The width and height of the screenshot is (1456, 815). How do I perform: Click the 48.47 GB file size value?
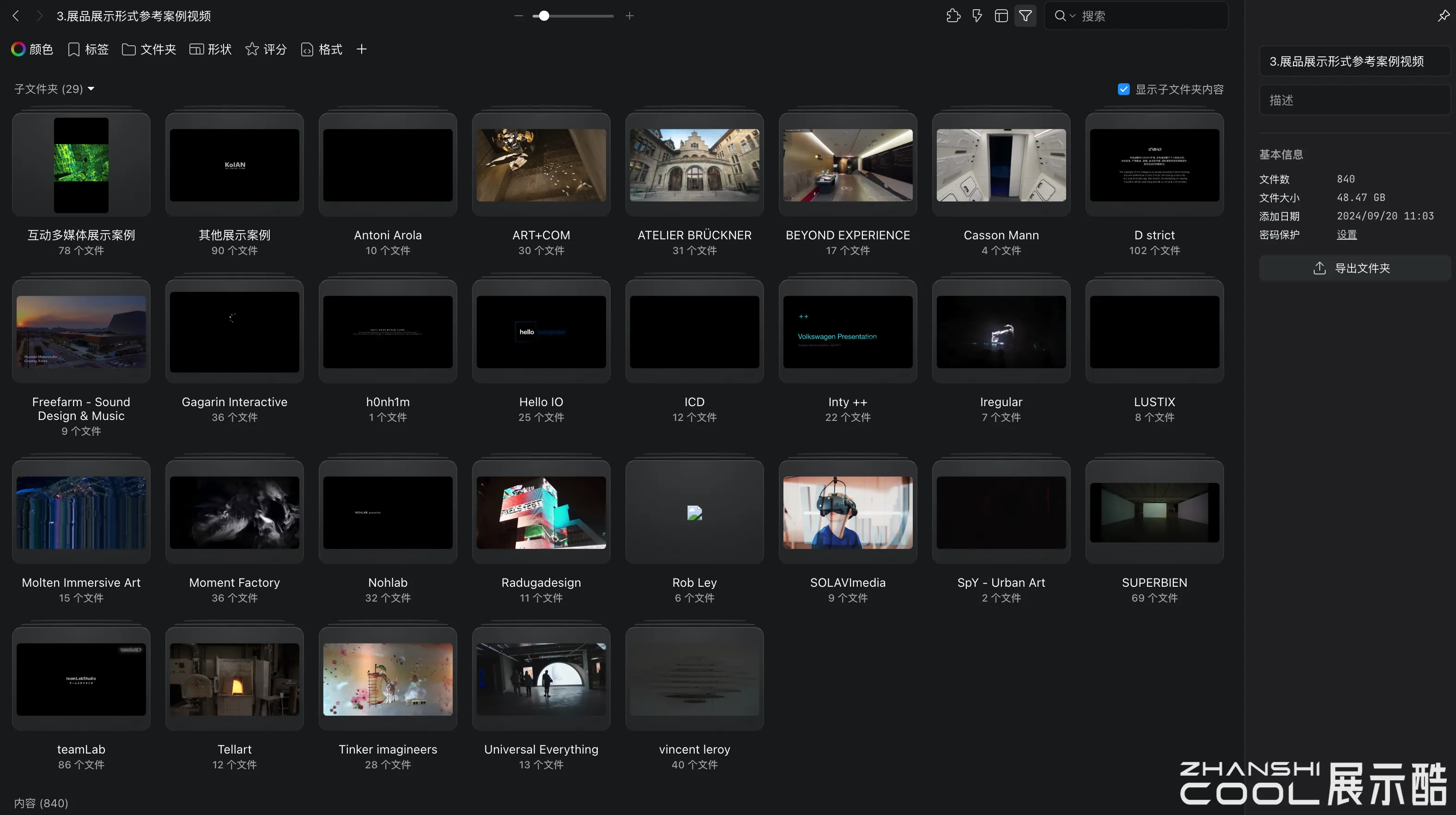click(1360, 197)
